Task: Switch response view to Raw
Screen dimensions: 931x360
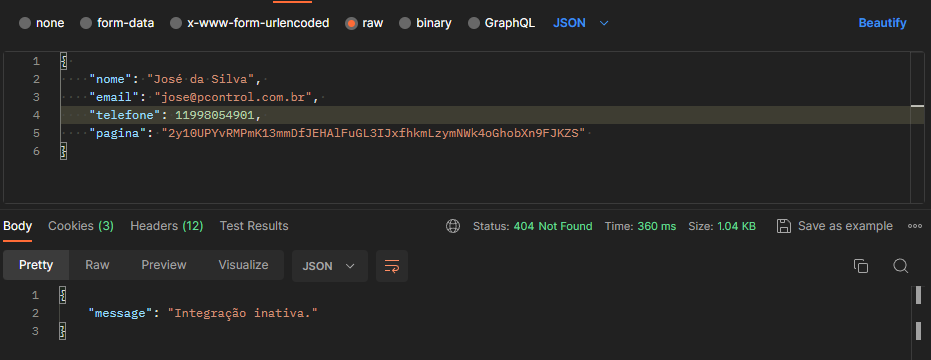Action: coord(97,265)
